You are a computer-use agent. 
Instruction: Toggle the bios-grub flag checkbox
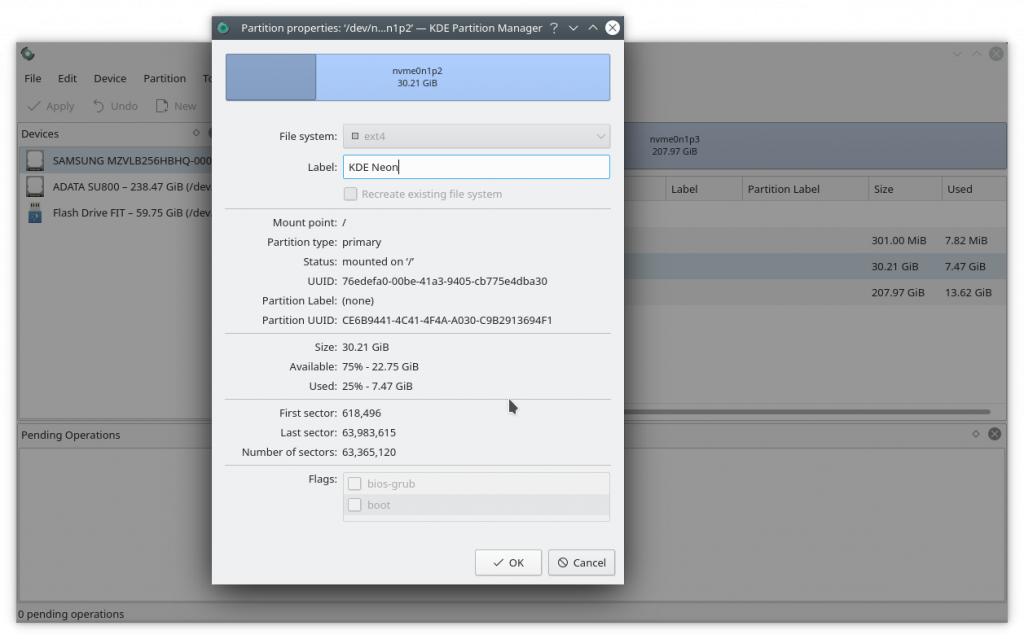tap(354, 484)
